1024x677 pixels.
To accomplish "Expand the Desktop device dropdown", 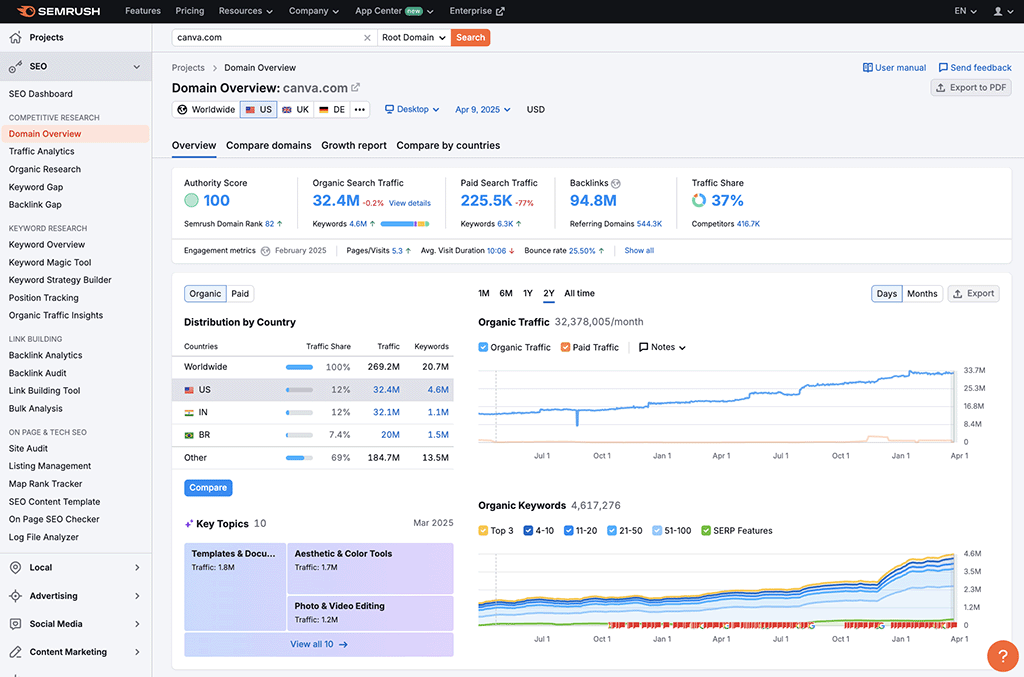I will click(x=411, y=110).
